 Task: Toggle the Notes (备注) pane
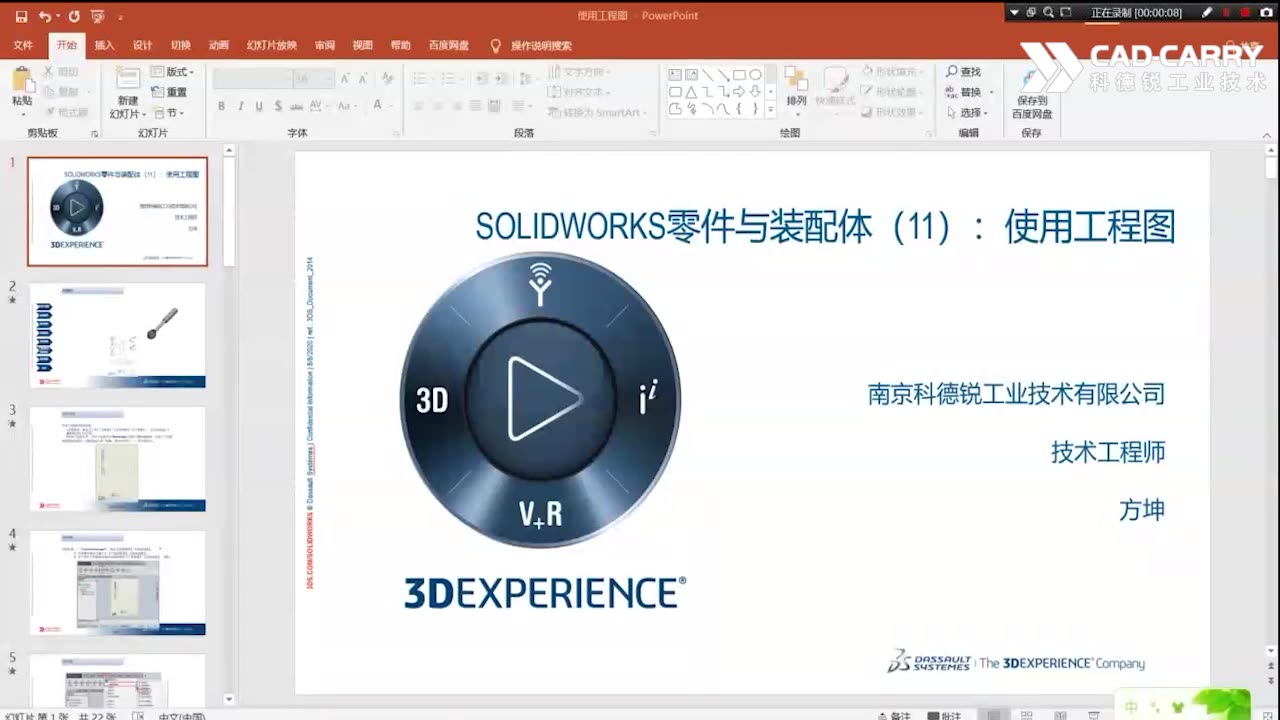[893, 713]
